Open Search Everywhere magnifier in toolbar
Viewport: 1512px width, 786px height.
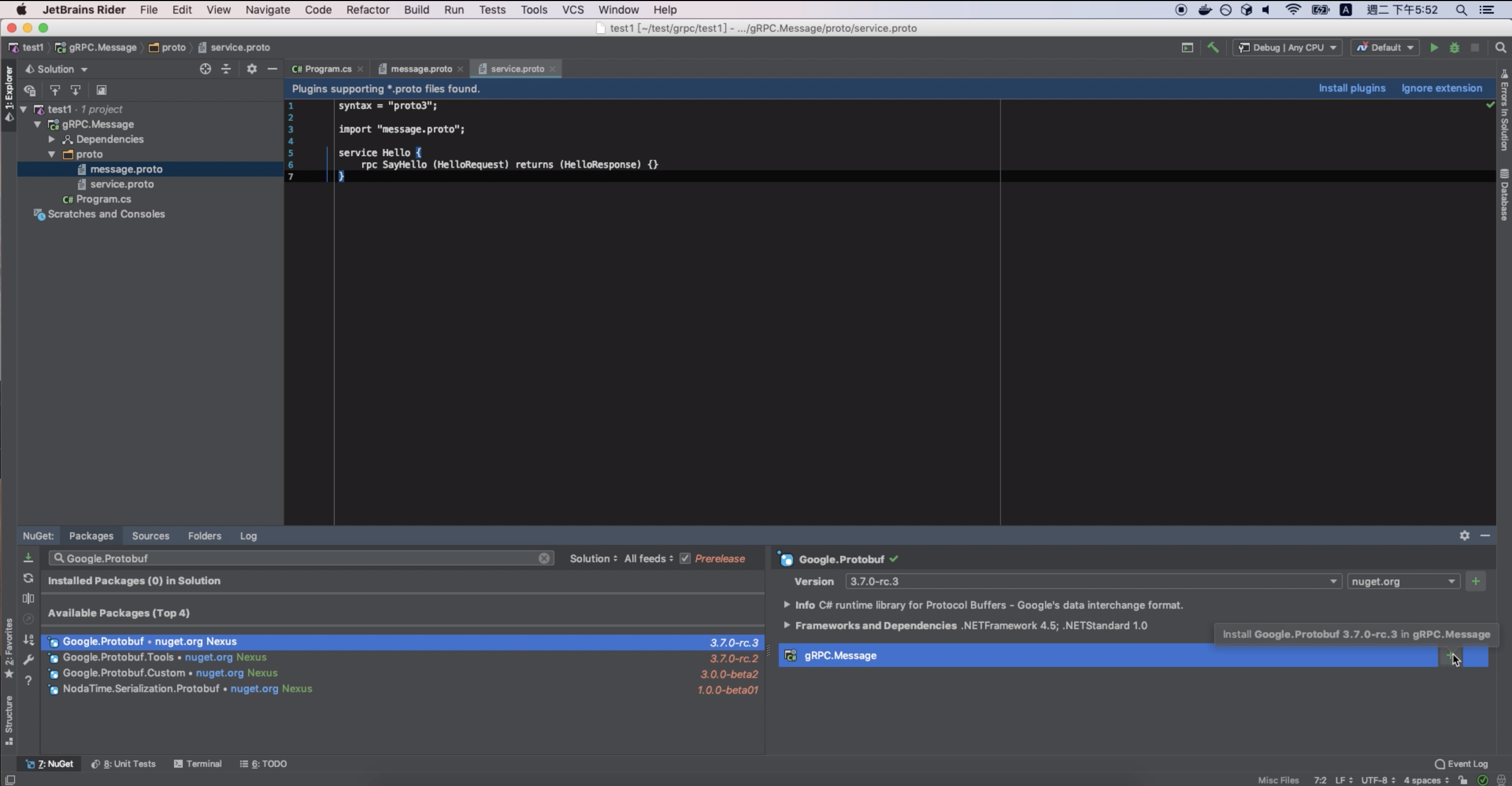click(1500, 48)
